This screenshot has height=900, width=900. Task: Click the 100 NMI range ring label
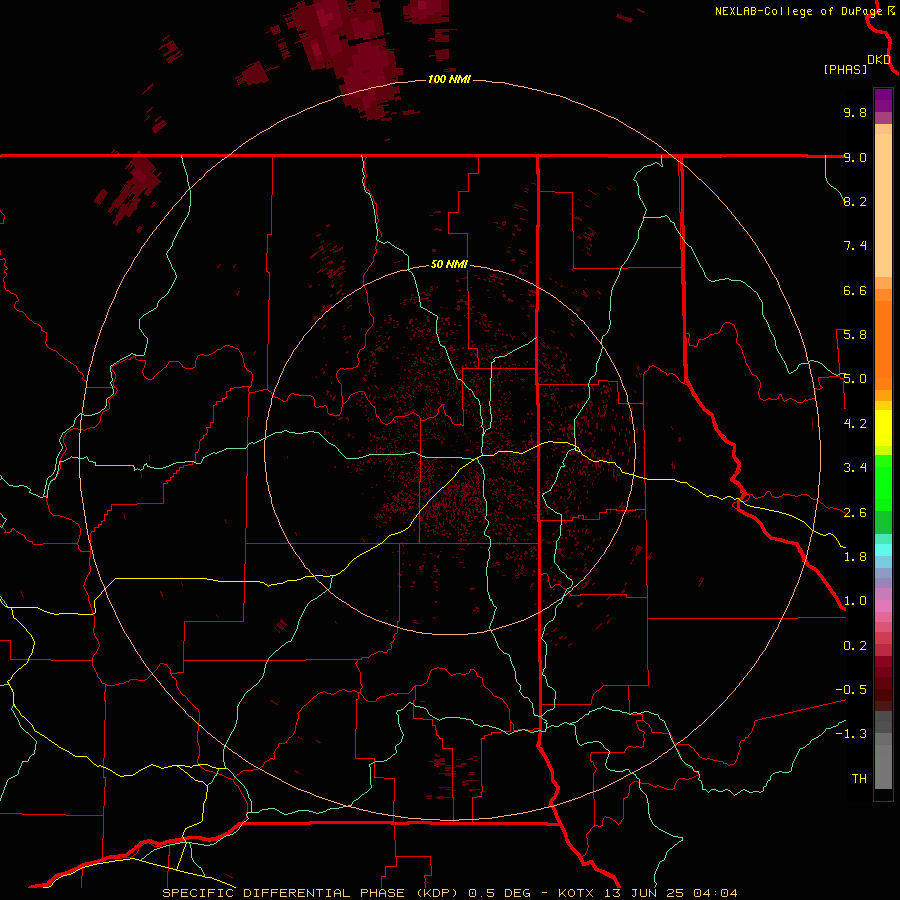[449, 79]
